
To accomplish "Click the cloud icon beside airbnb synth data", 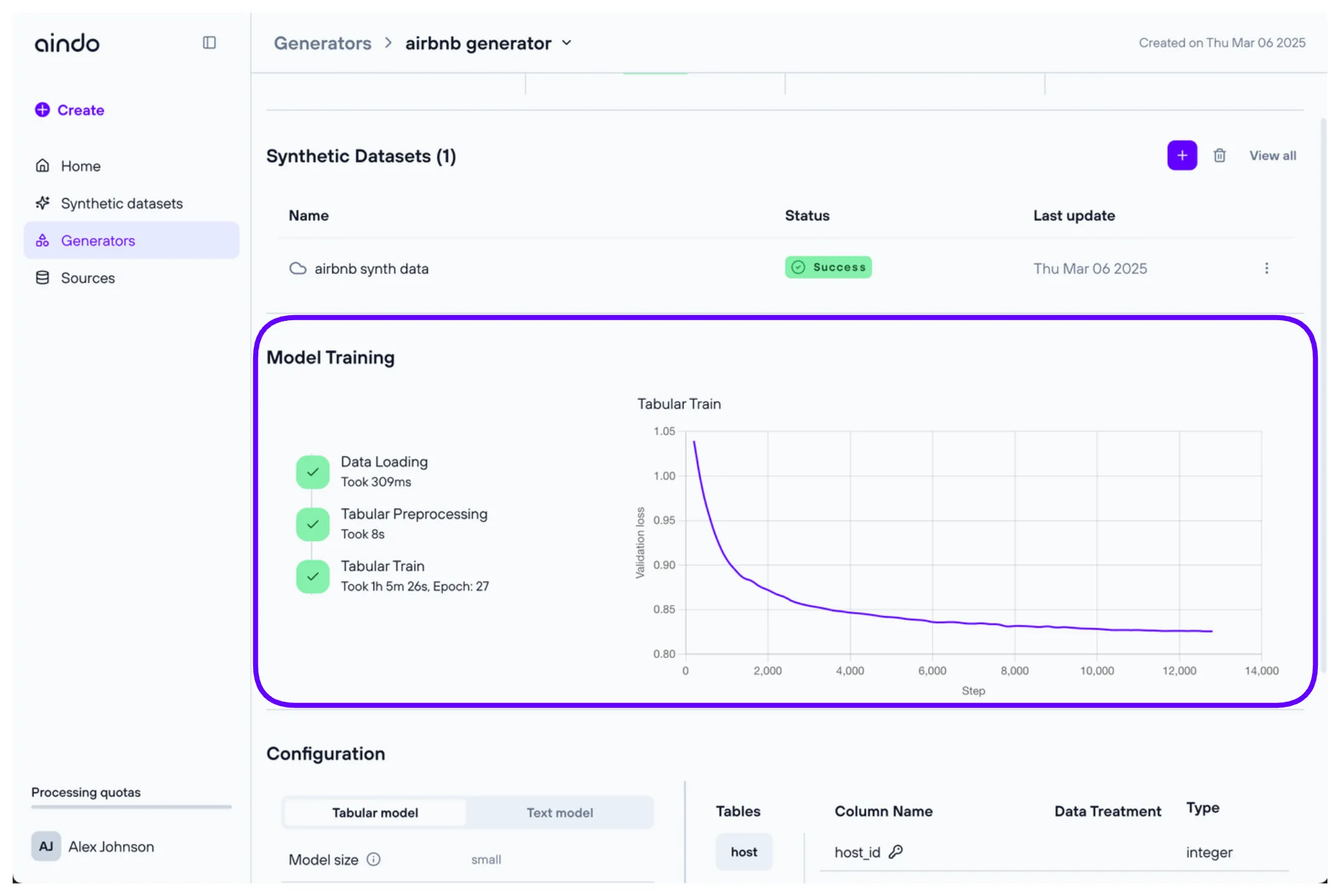I will point(297,268).
